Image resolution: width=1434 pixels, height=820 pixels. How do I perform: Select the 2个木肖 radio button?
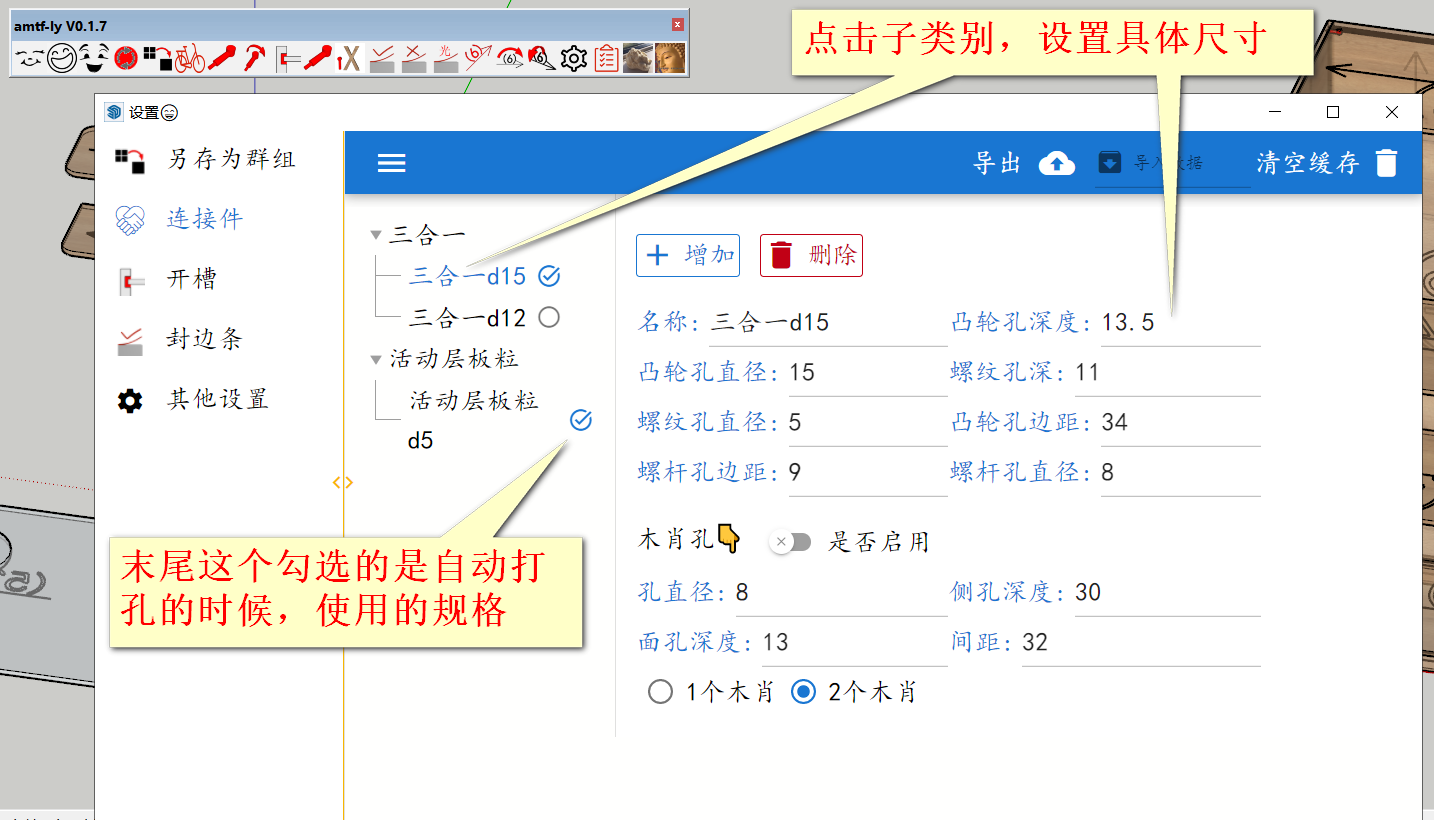pyautogui.click(x=803, y=692)
